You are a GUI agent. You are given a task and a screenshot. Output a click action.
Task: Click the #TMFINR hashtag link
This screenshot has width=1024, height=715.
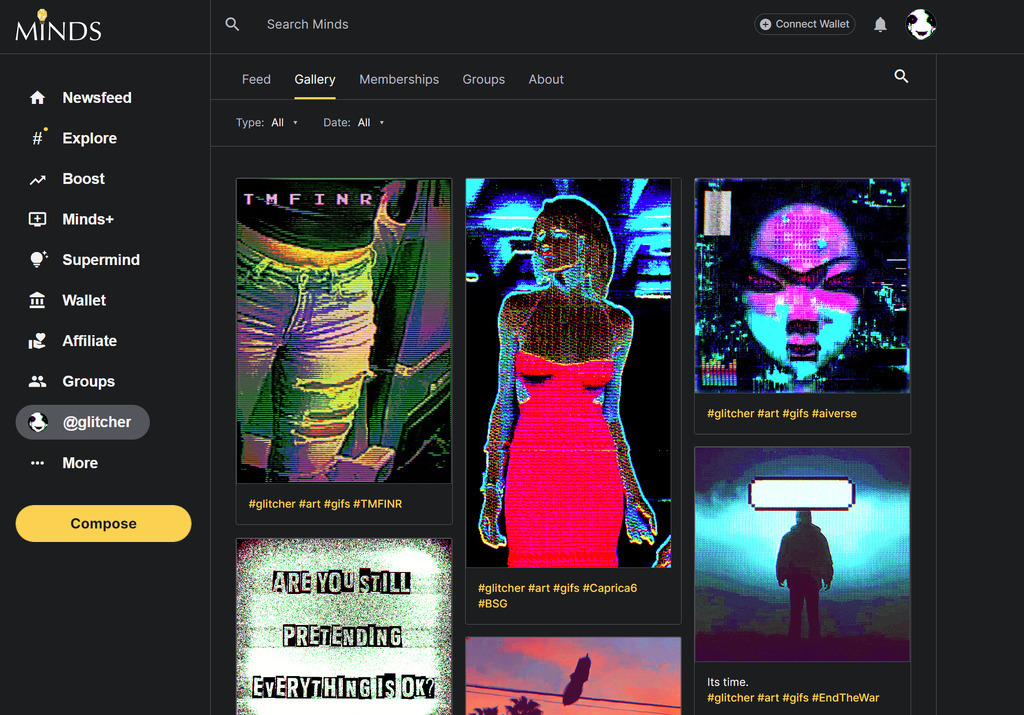(x=377, y=504)
